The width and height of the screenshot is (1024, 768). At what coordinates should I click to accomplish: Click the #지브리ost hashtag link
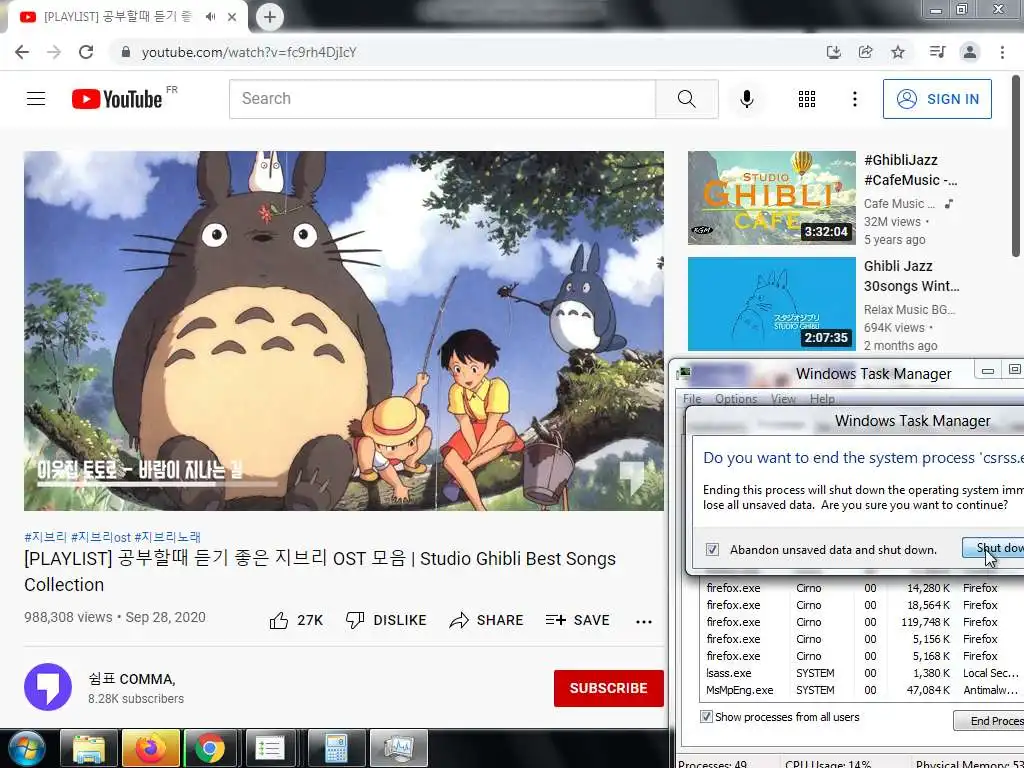(x=101, y=537)
